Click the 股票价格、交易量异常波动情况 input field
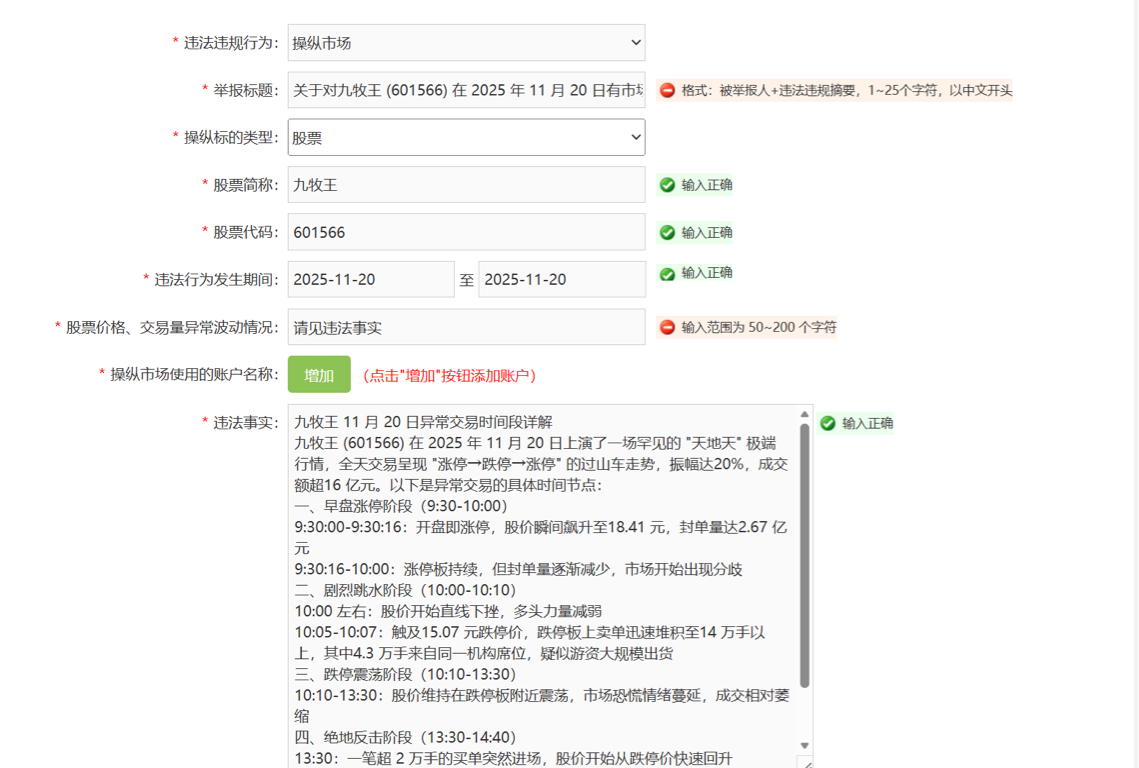This screenshot has height=768, width=1139. [466, 327]
